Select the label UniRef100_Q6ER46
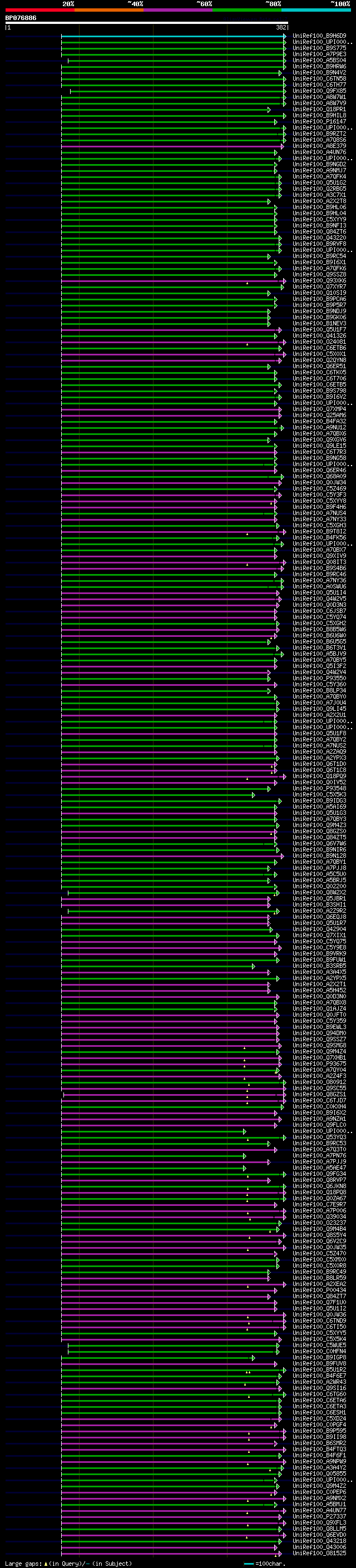356x1568 pixels. tap(319, 471)
